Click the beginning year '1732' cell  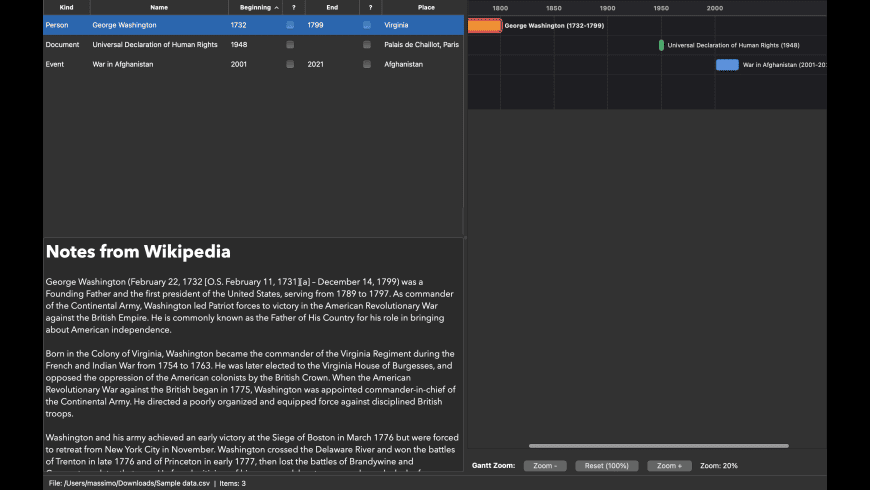pos(239,25)
